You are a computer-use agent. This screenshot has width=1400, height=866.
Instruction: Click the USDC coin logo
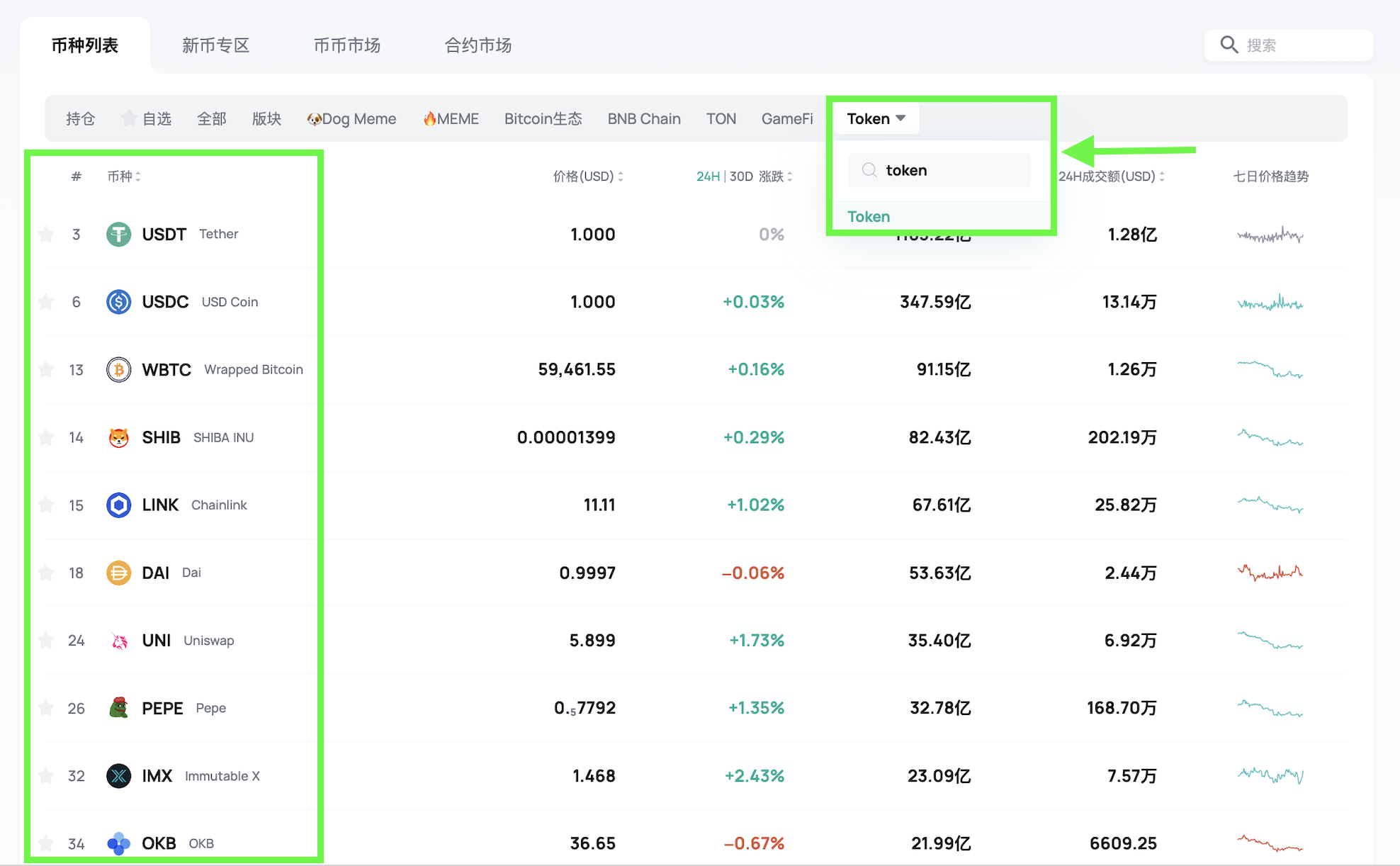click(x=118, y=302)
